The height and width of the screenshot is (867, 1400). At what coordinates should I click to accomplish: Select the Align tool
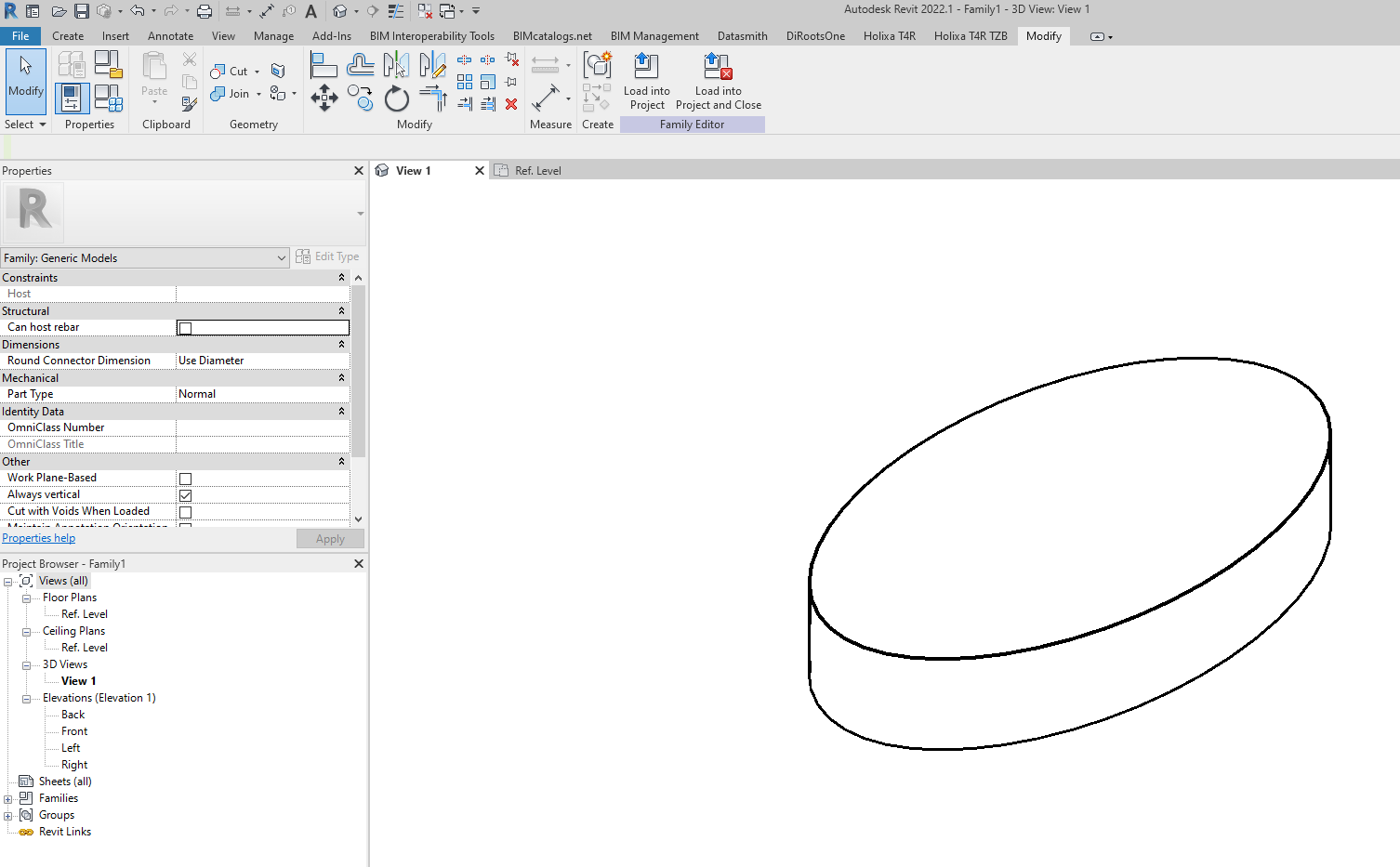pyautogui.click(x=324, y=65)
